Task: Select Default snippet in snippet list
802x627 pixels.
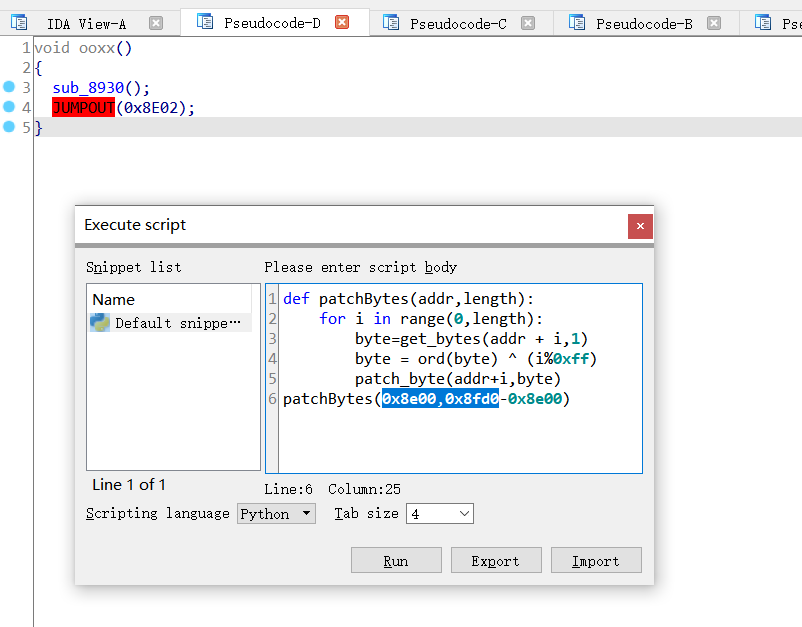Action: [x=171, y=323]
